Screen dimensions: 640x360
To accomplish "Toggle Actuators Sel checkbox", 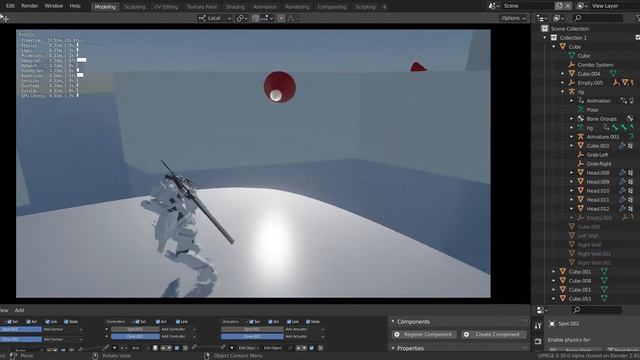I will [251, 322].
